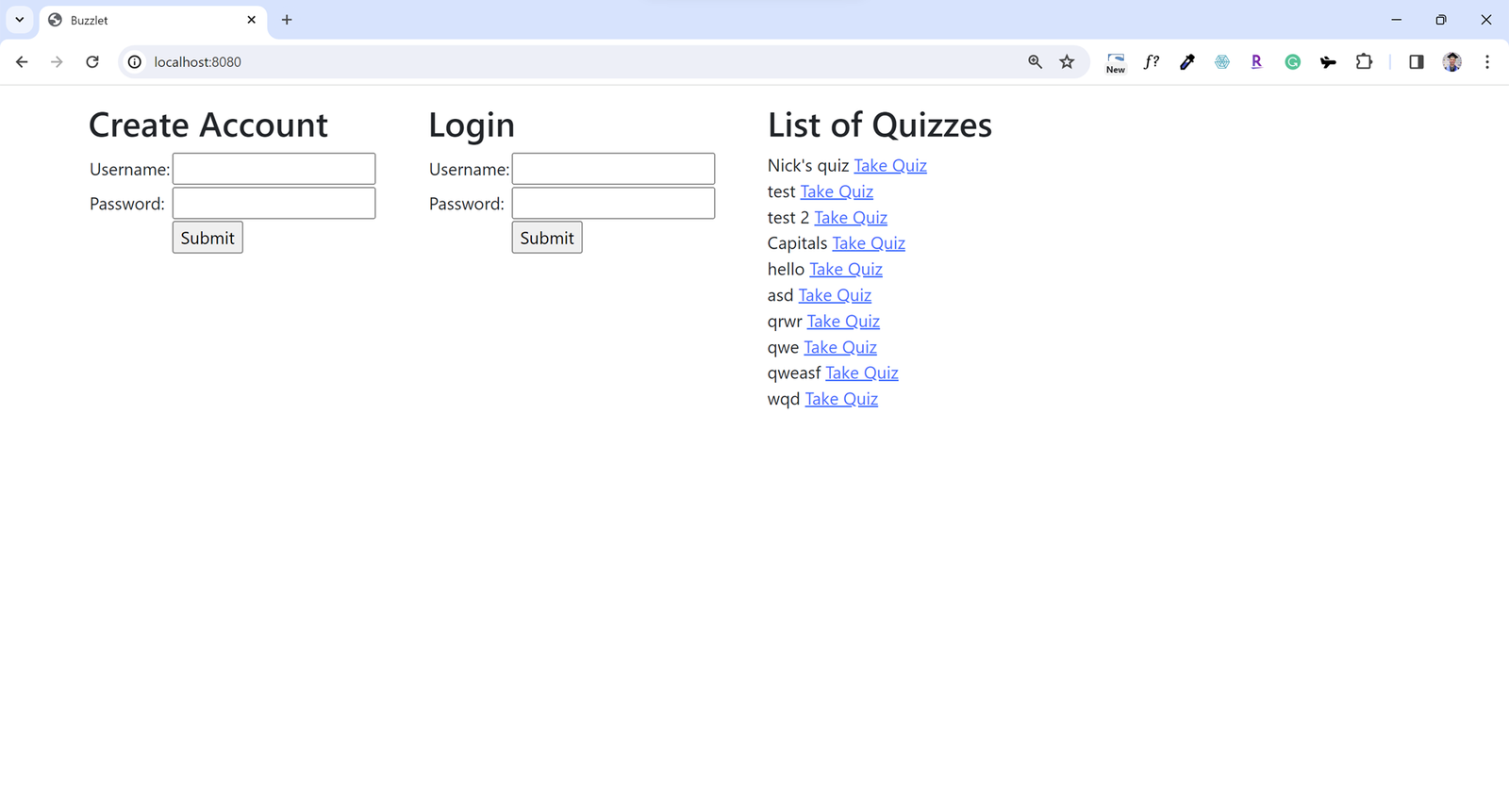Expand the tab search dropdown arrow
This screenshot has height=812, width=1509.
pyautogui.click(x=19, y=20)
